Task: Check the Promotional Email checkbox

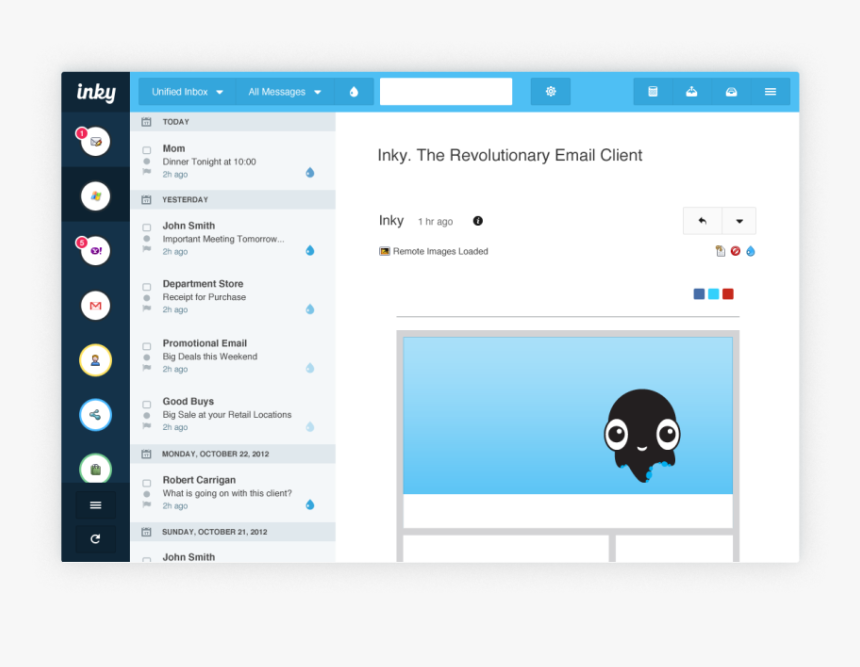Action: [x=146, y=346]
